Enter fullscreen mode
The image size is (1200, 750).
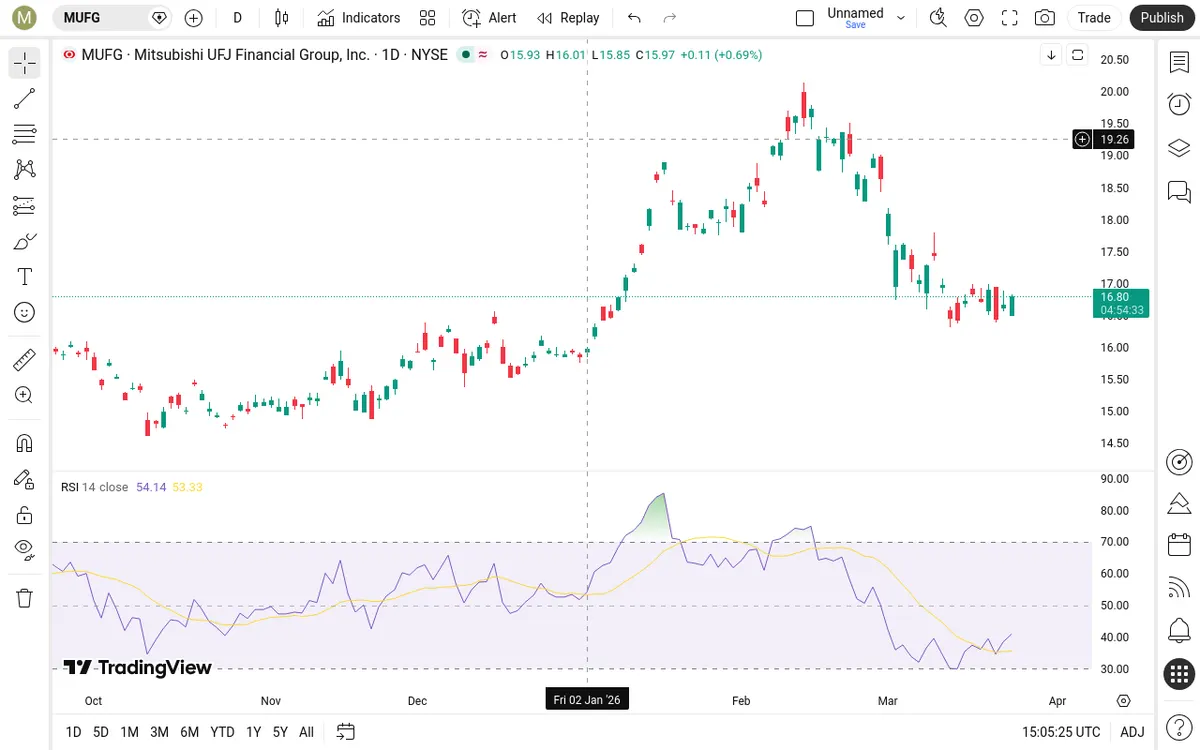pyautogui.click(x=1009, y=18)
